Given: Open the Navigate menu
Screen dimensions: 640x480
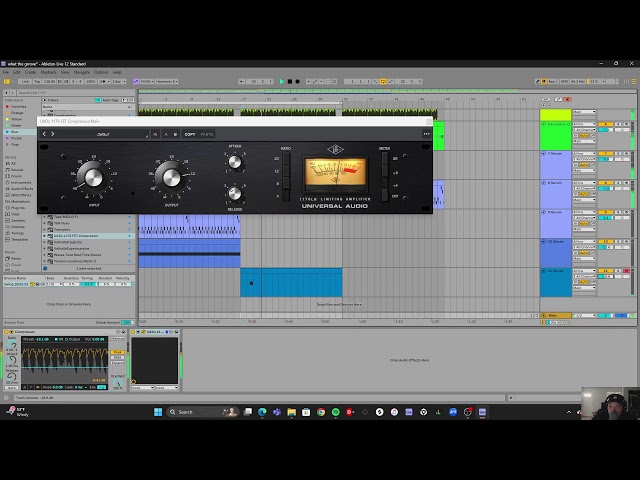Looking at the screenshot, I should coord(82,72).
